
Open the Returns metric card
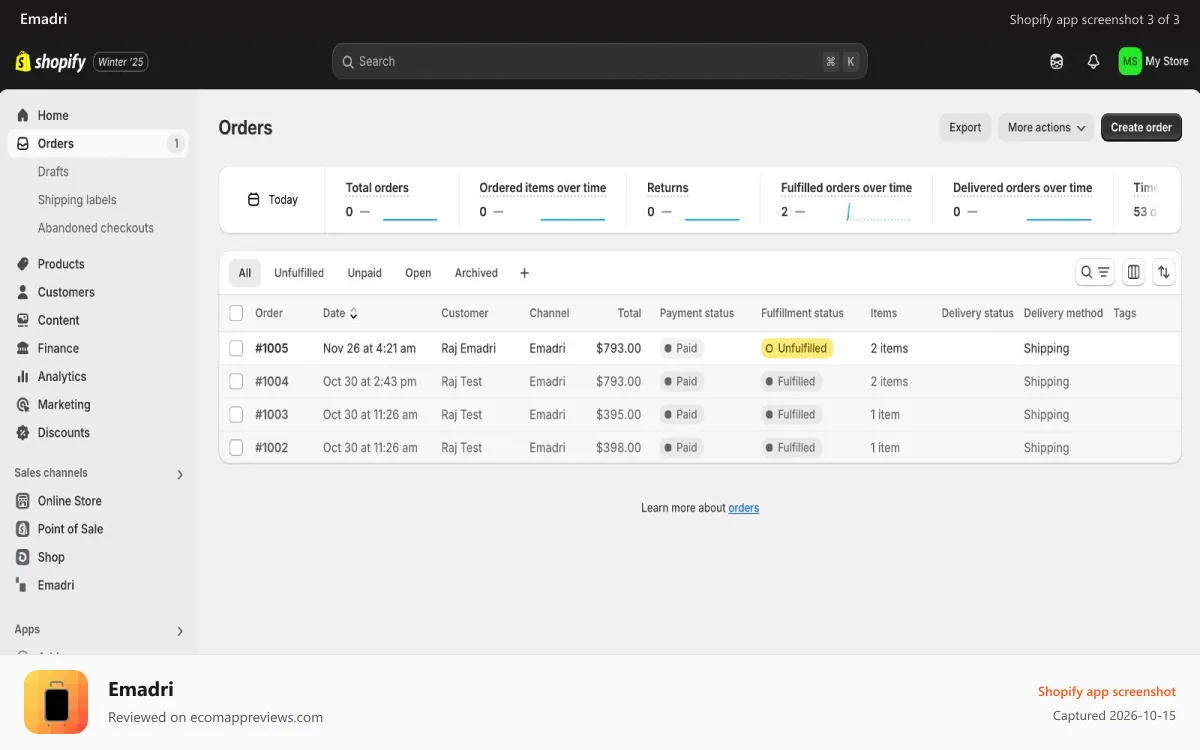pyautogui.click(x=693, y=200)
